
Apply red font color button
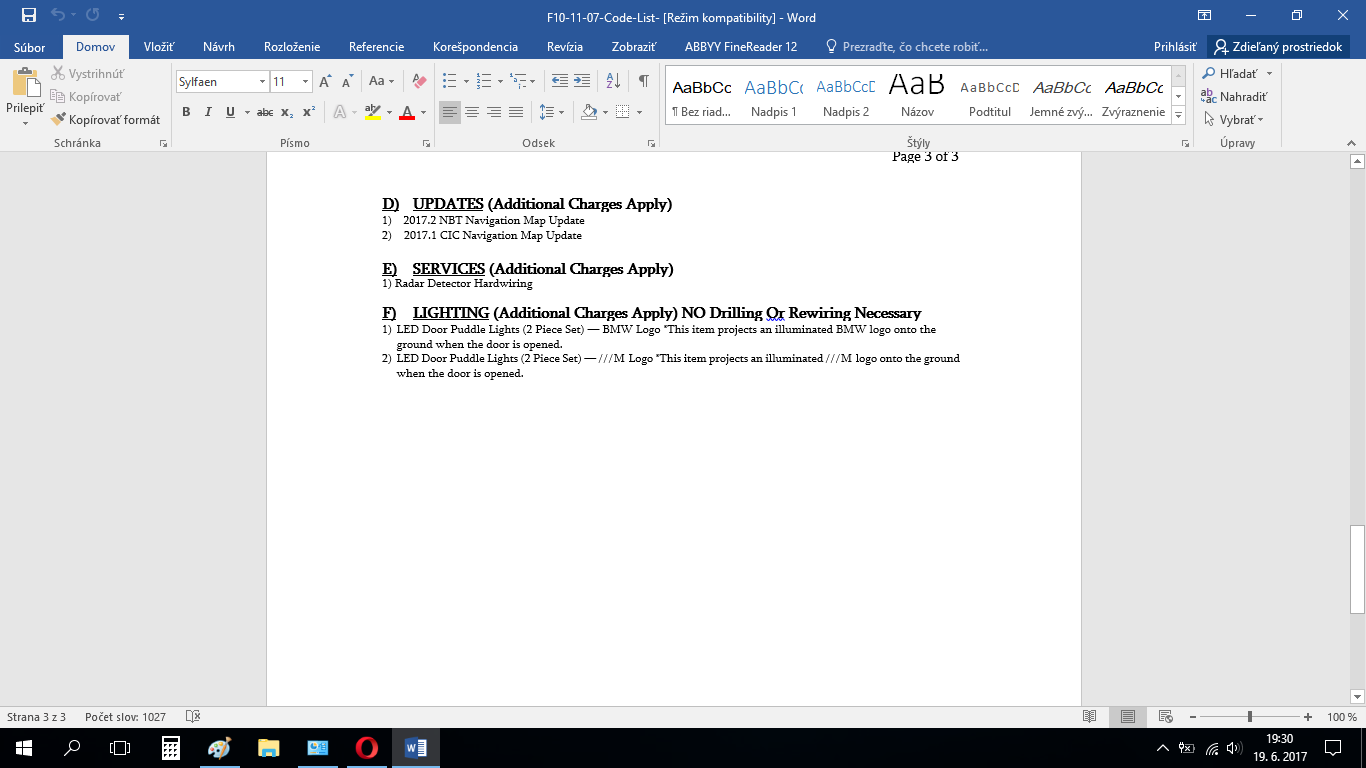(x=407, y=112)
